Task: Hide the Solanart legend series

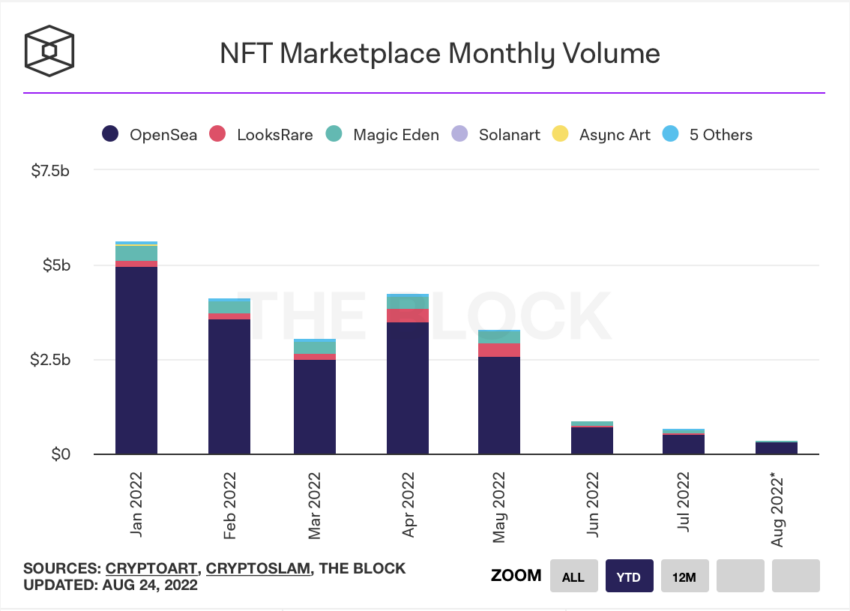Action: click(496, 134)
